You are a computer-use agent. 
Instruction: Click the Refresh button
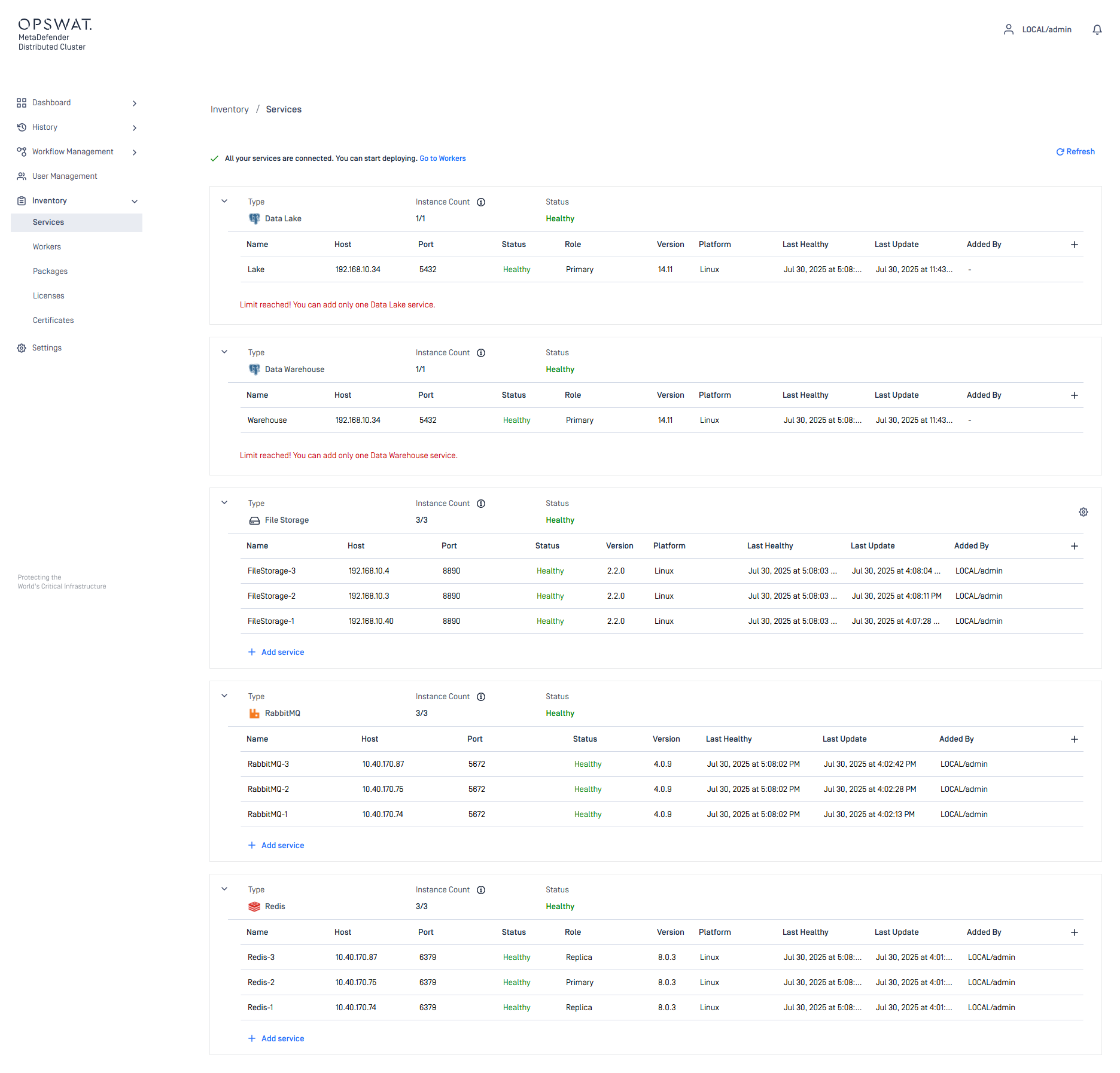pos(1075,152)
